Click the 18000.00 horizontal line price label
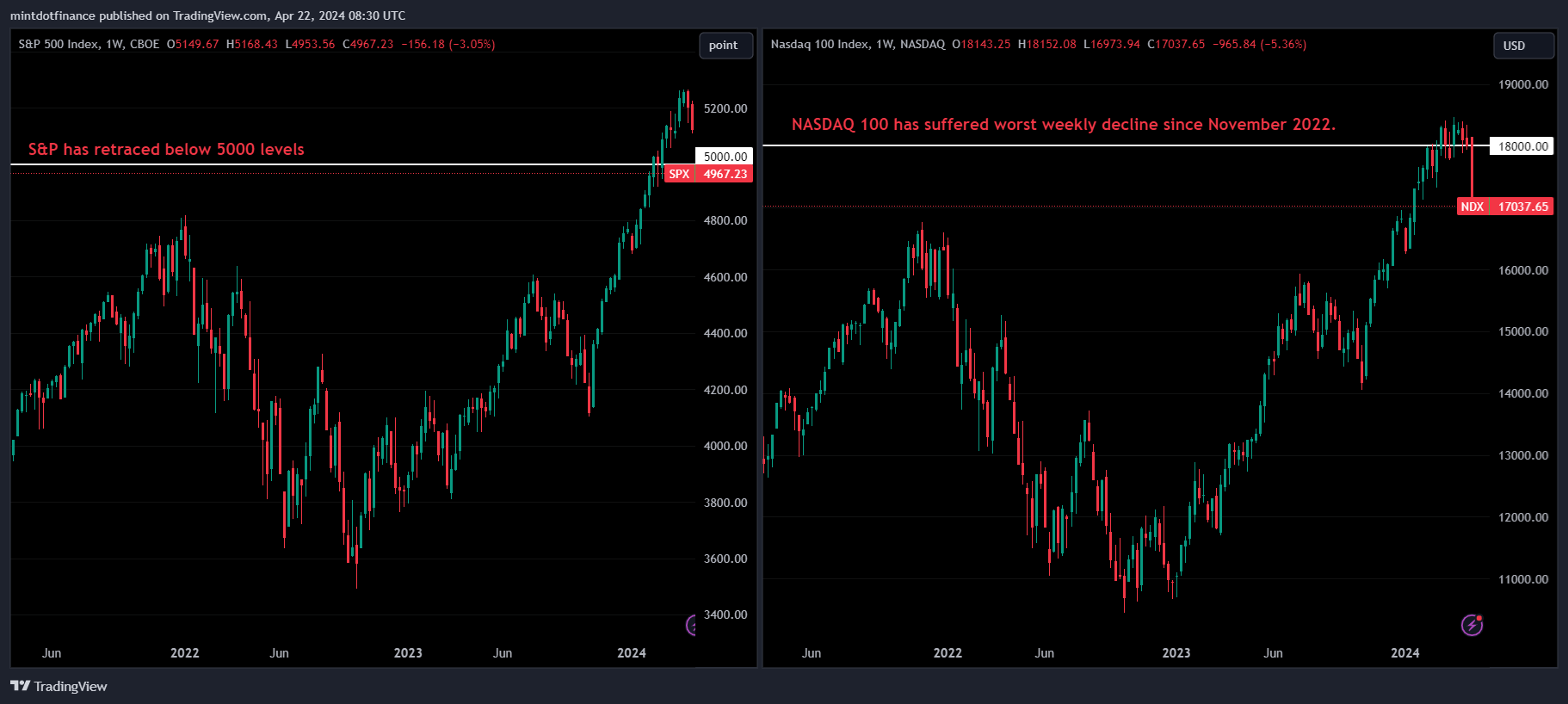 1522,146
